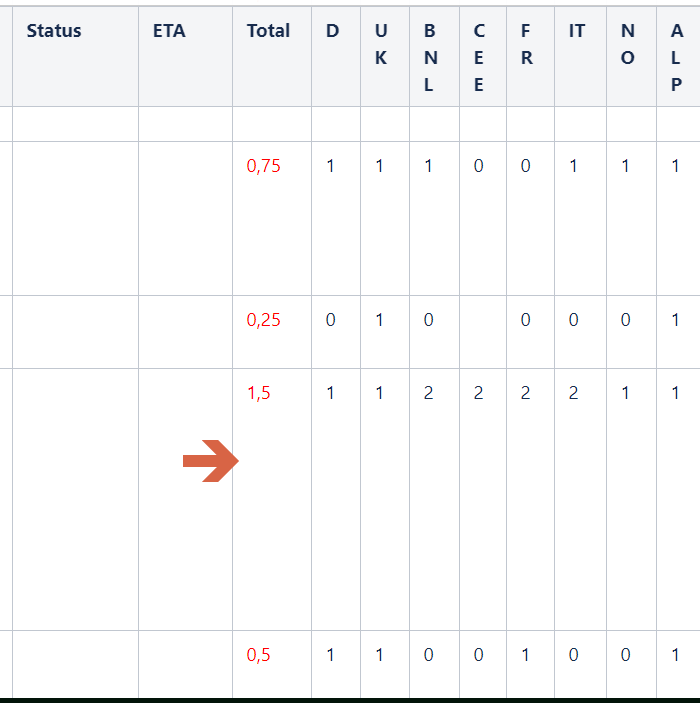The image size is (700, 703).
Task: Click the FR value 1 in 0,5 row
Action: 525,655
